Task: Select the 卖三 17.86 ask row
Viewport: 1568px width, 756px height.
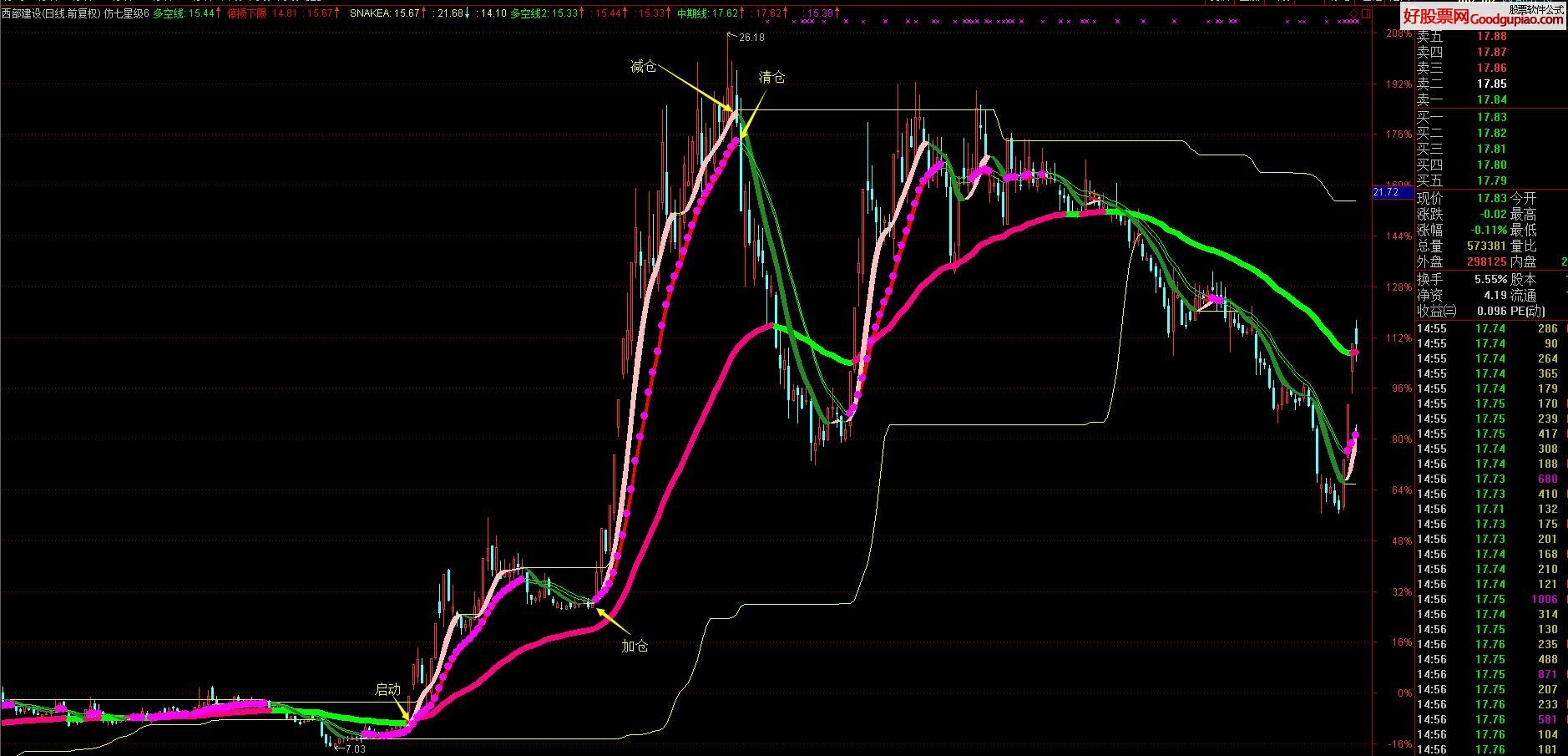Action: pos(1490,68)
